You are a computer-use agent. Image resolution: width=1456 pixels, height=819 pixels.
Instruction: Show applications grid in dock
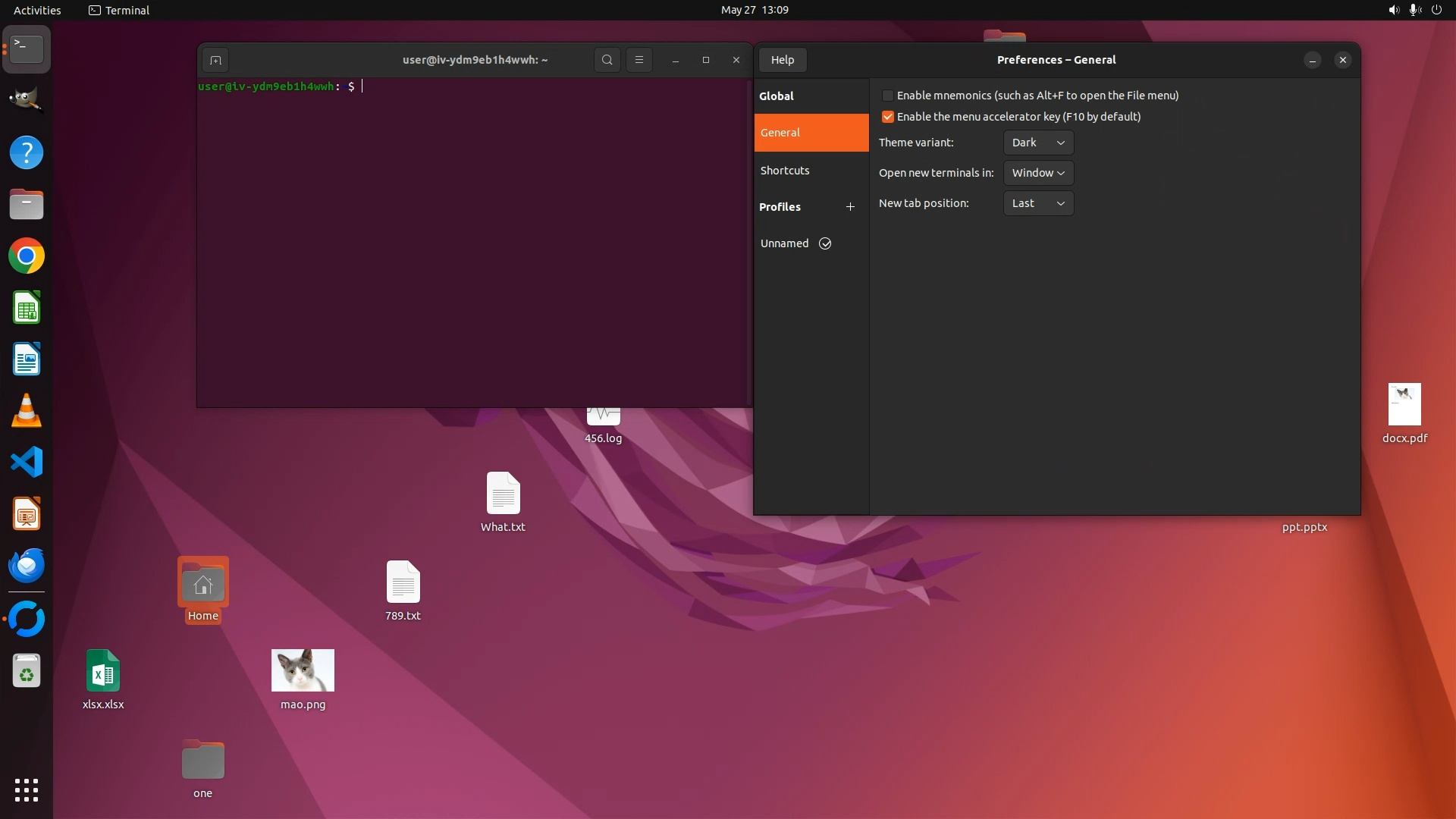[x=27, y=790]
